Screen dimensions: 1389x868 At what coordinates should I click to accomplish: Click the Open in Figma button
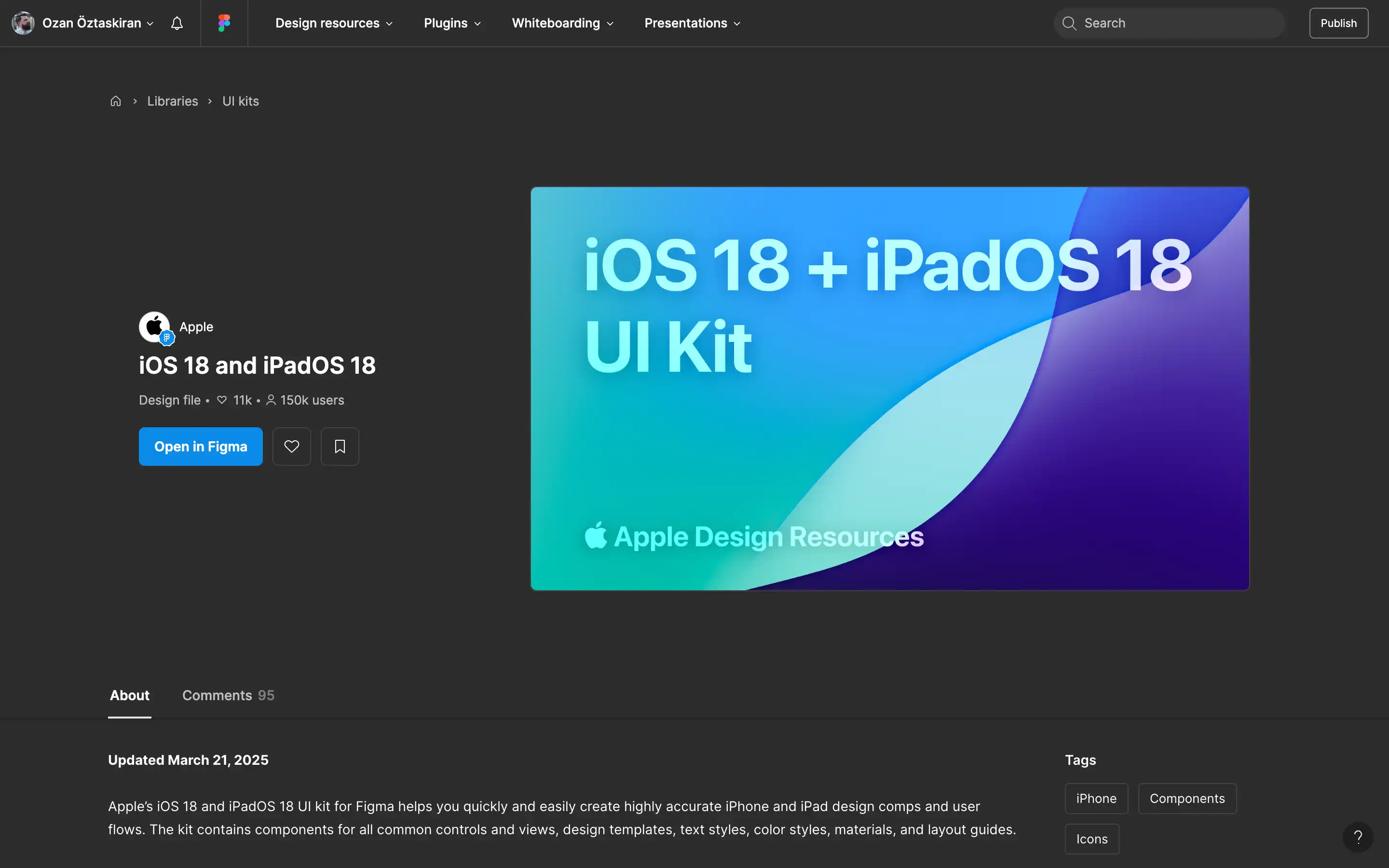click(x=201, y=446)
